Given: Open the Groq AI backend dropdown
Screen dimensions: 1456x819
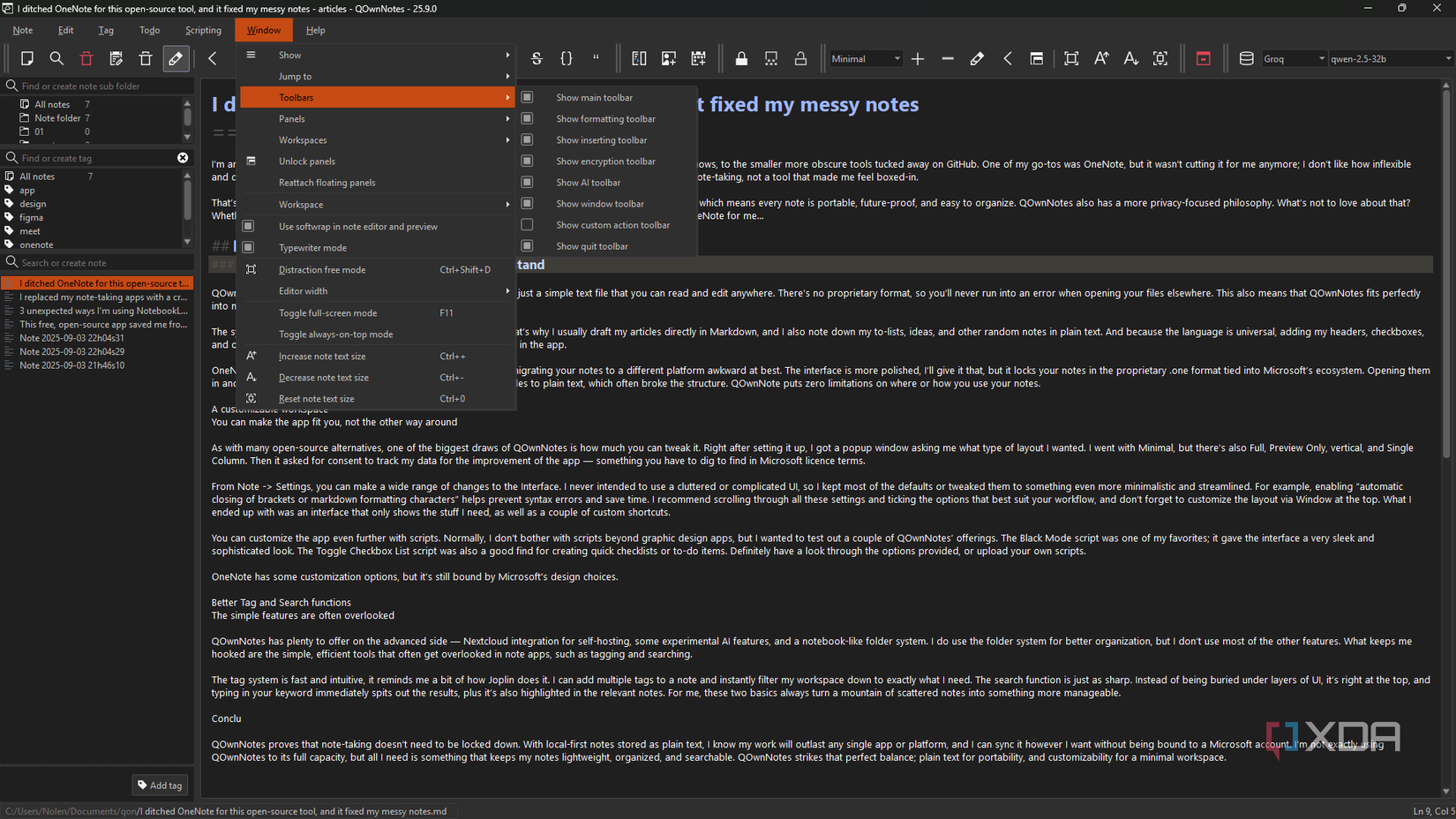Looking at the screenshot, I should point(1294,58).
